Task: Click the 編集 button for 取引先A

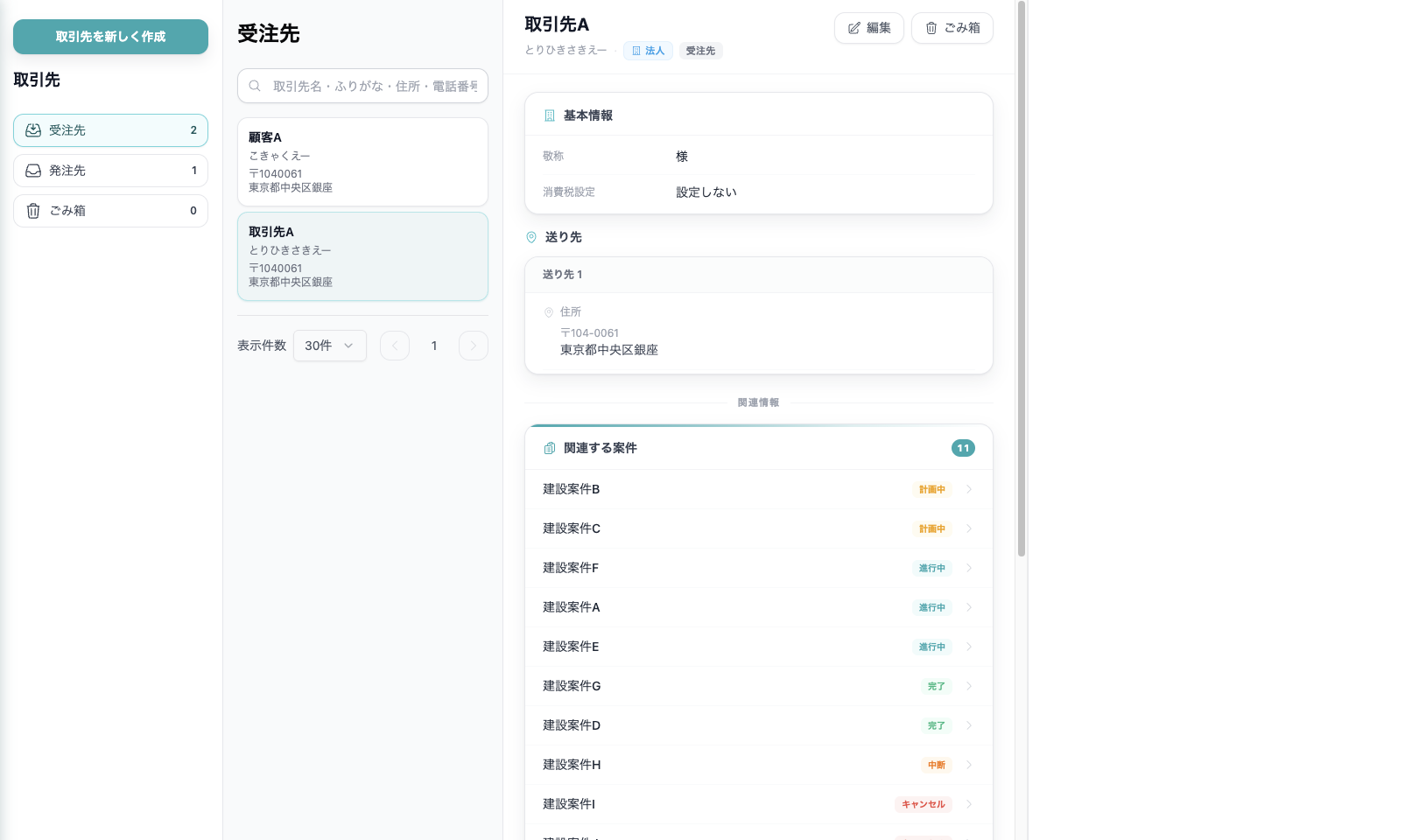Action: 868,28
